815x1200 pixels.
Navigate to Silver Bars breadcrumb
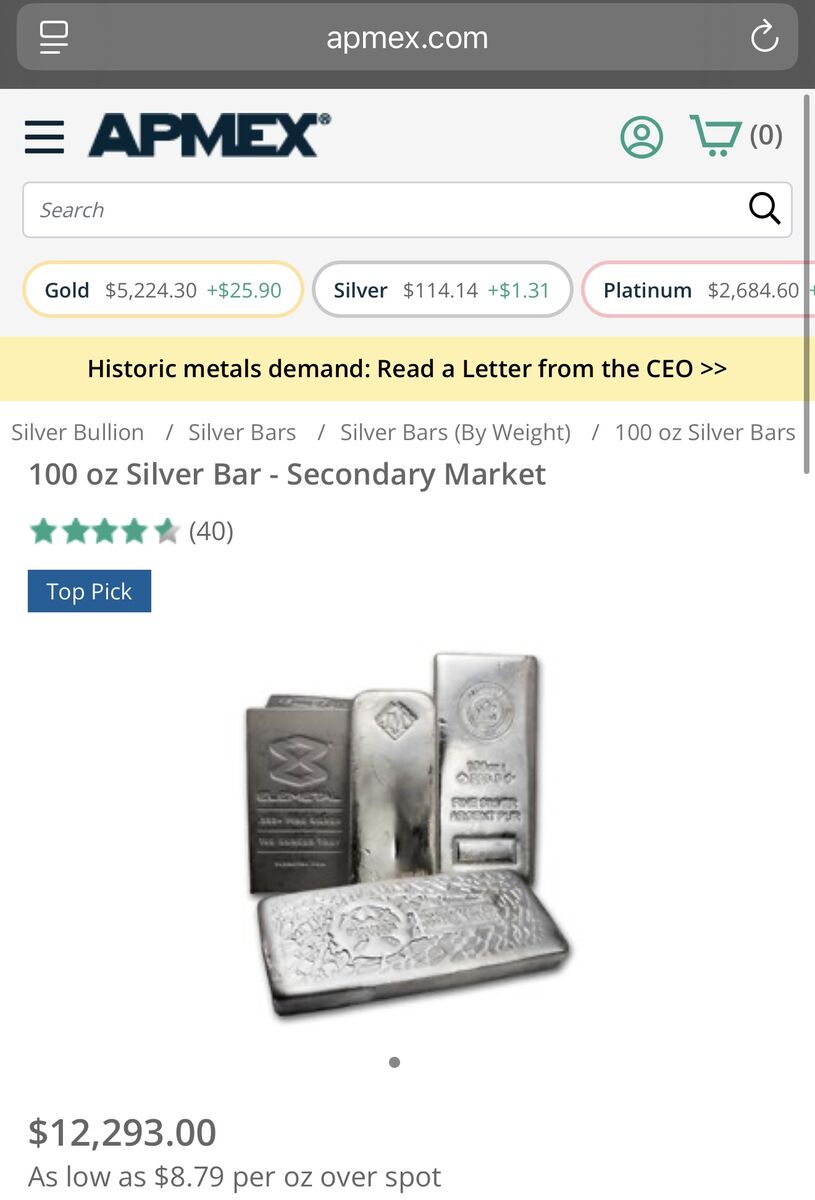point(241,432)
